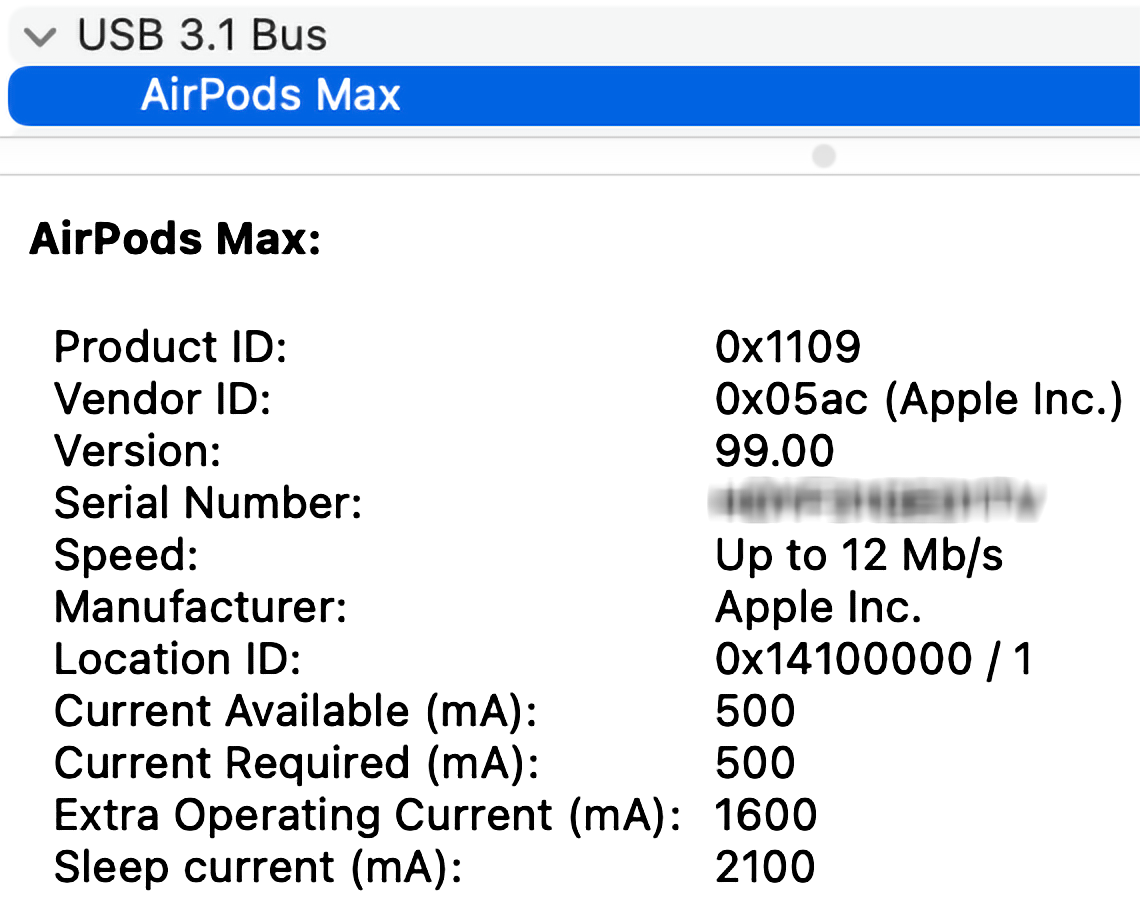Click the Version value 99.00

pyautogui.click(x=774, y=451)
